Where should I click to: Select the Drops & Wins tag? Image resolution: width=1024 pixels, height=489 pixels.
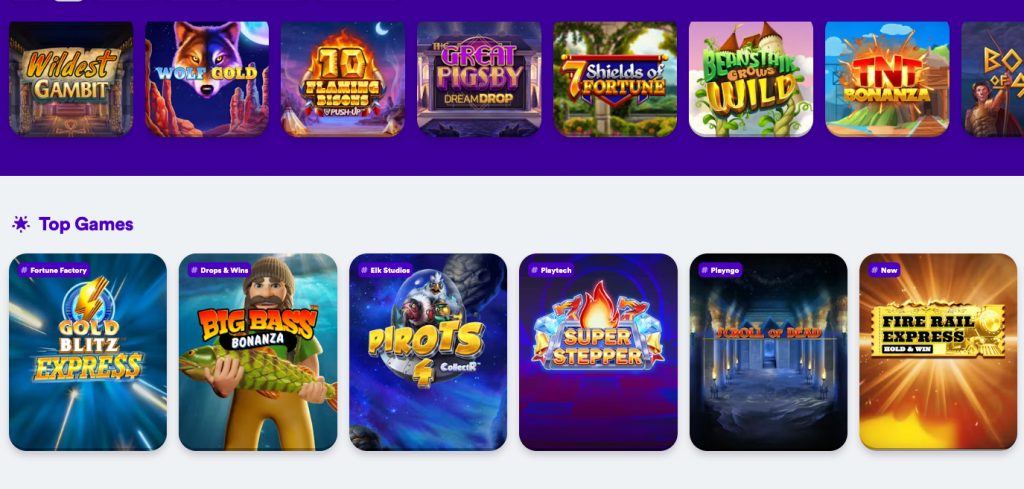tap(221, 270)
